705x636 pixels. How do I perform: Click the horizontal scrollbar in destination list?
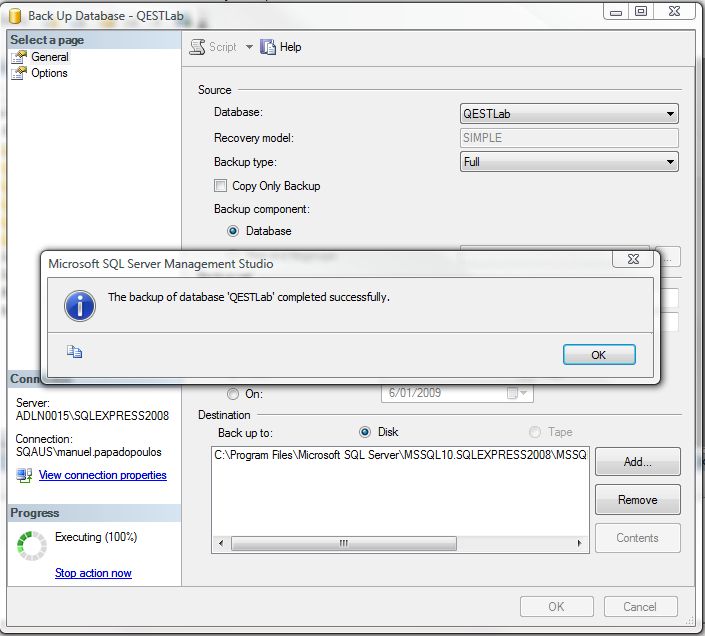(400, 544)
